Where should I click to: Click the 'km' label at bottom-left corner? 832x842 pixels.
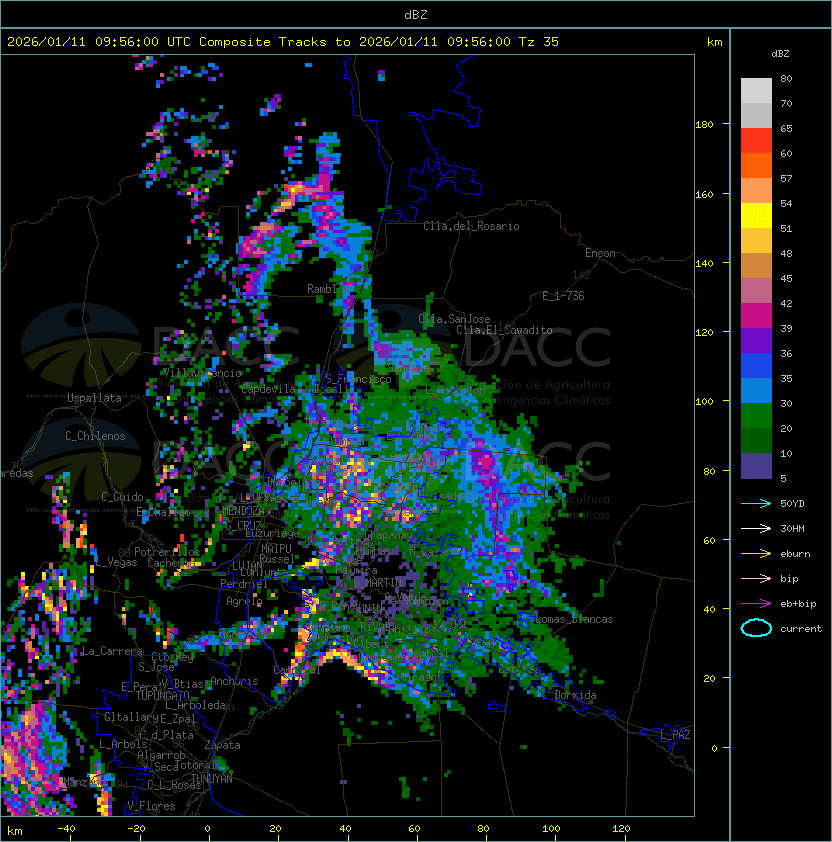coord(15,831)
